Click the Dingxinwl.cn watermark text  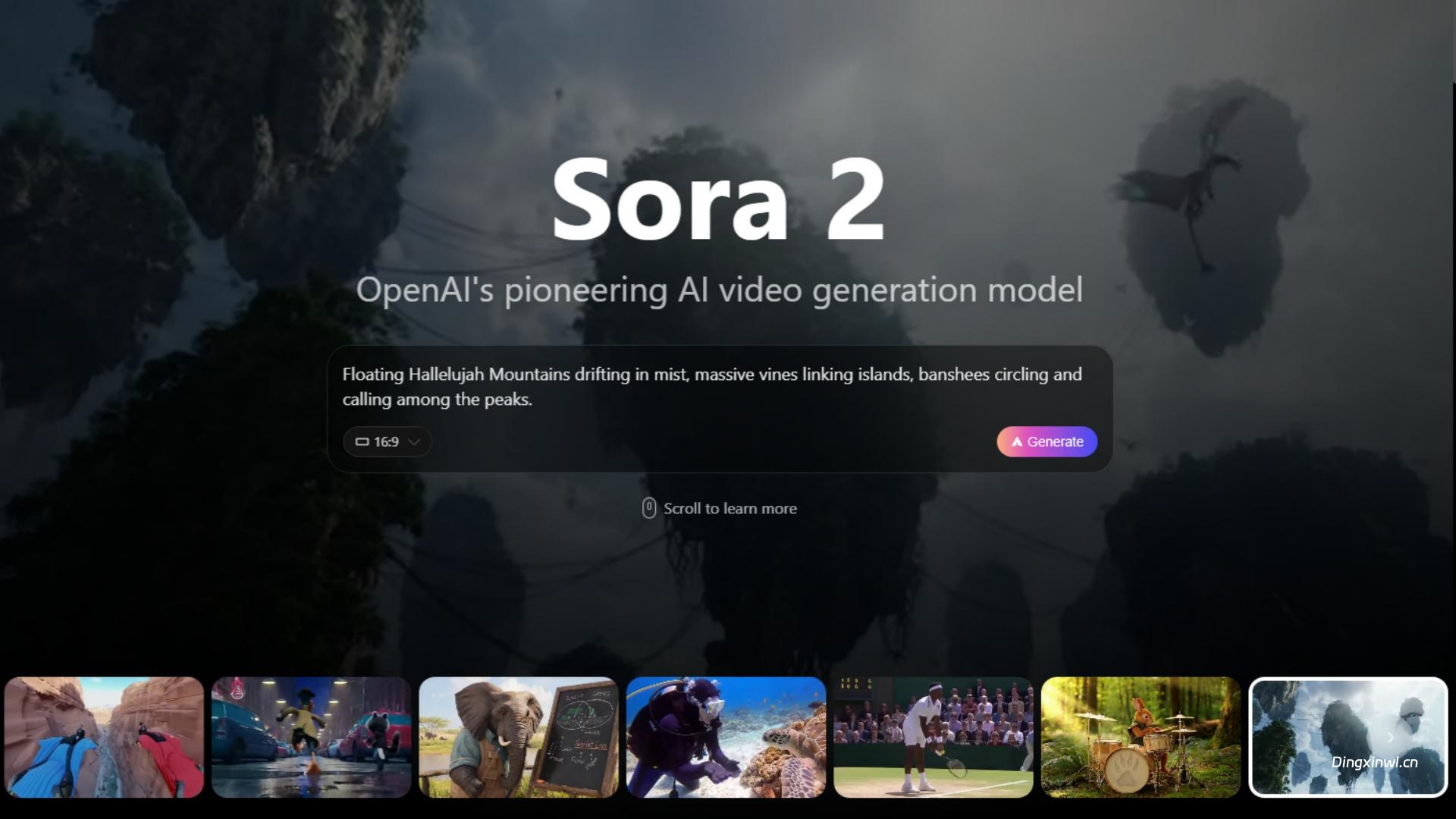point(1374,762)
